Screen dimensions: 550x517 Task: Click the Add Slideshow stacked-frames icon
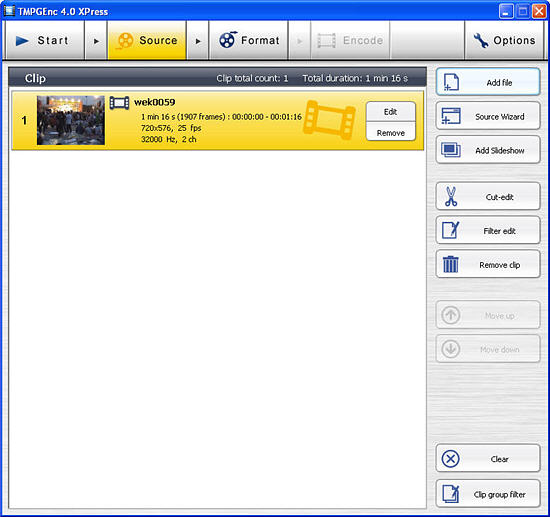(x=451, y=150)
